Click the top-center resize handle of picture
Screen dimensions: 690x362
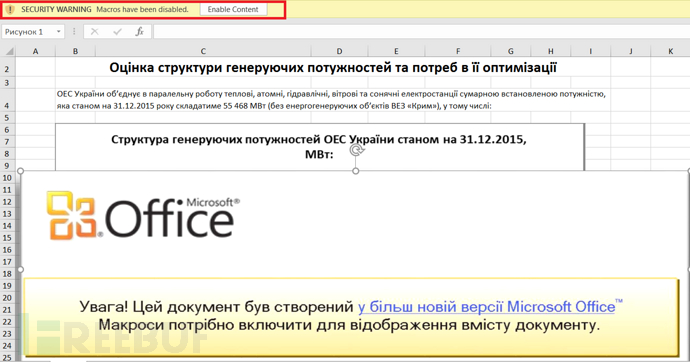click(x=356, y=171)
